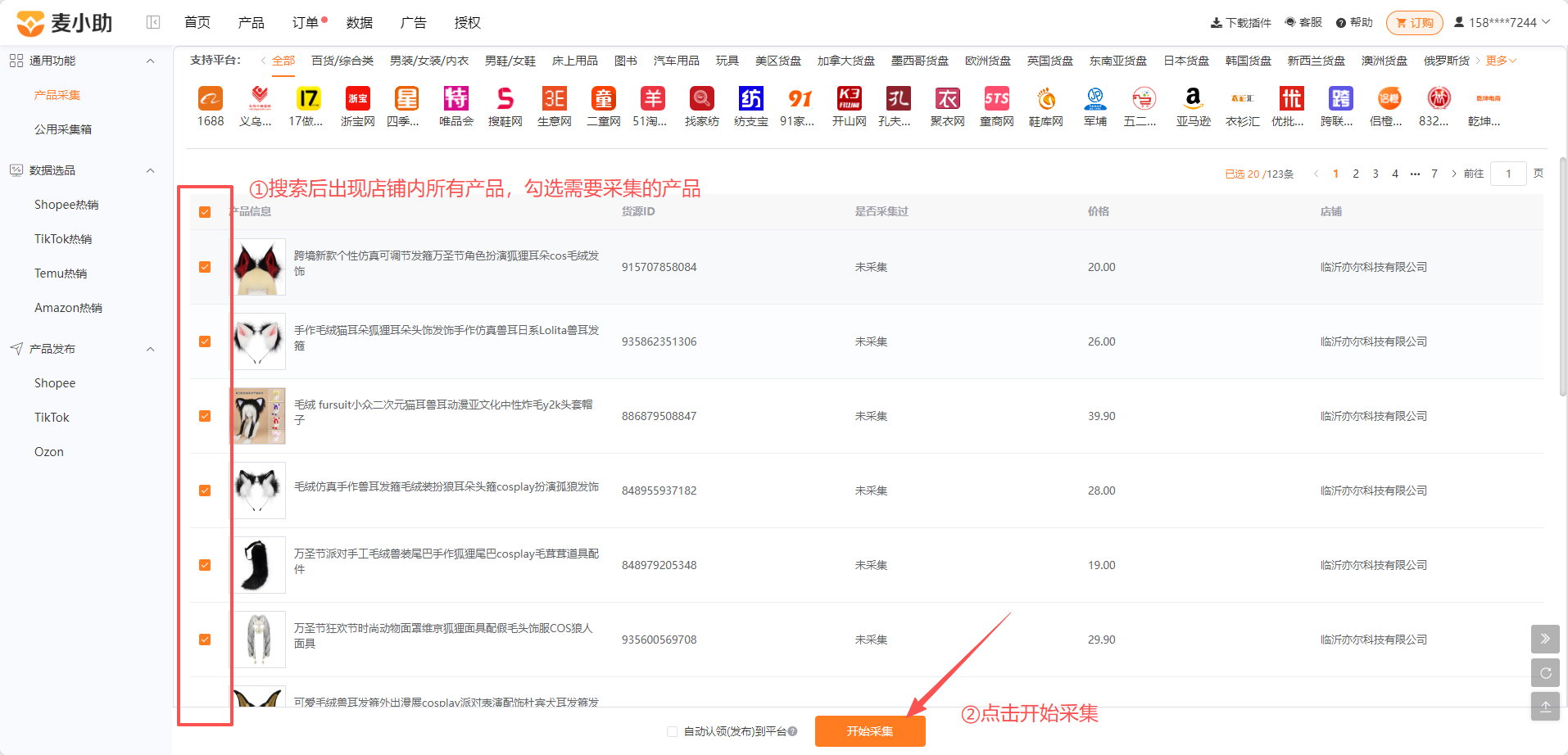
Task: Show earlier platform categories with left chevron
Action: [263, 61]
